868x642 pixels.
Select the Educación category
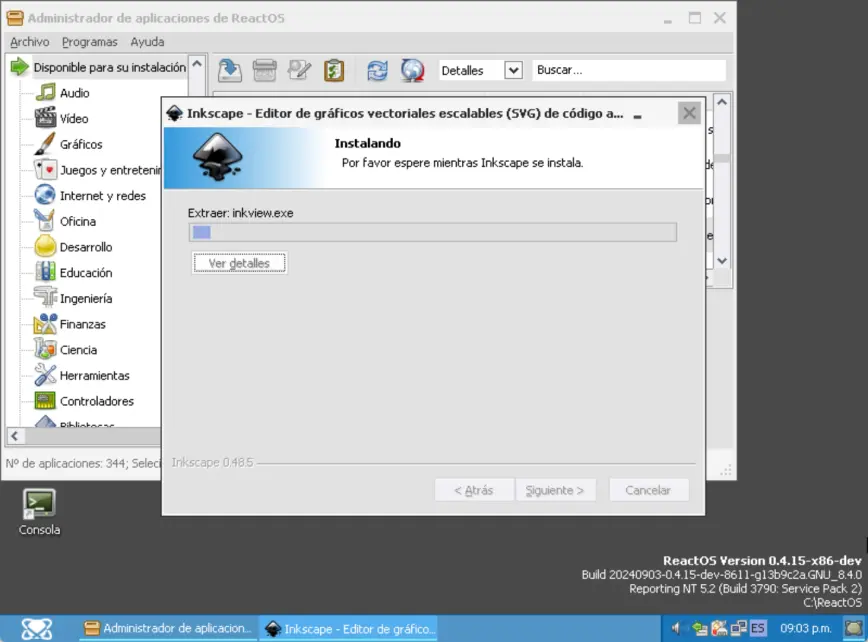(x=86, y=273)
